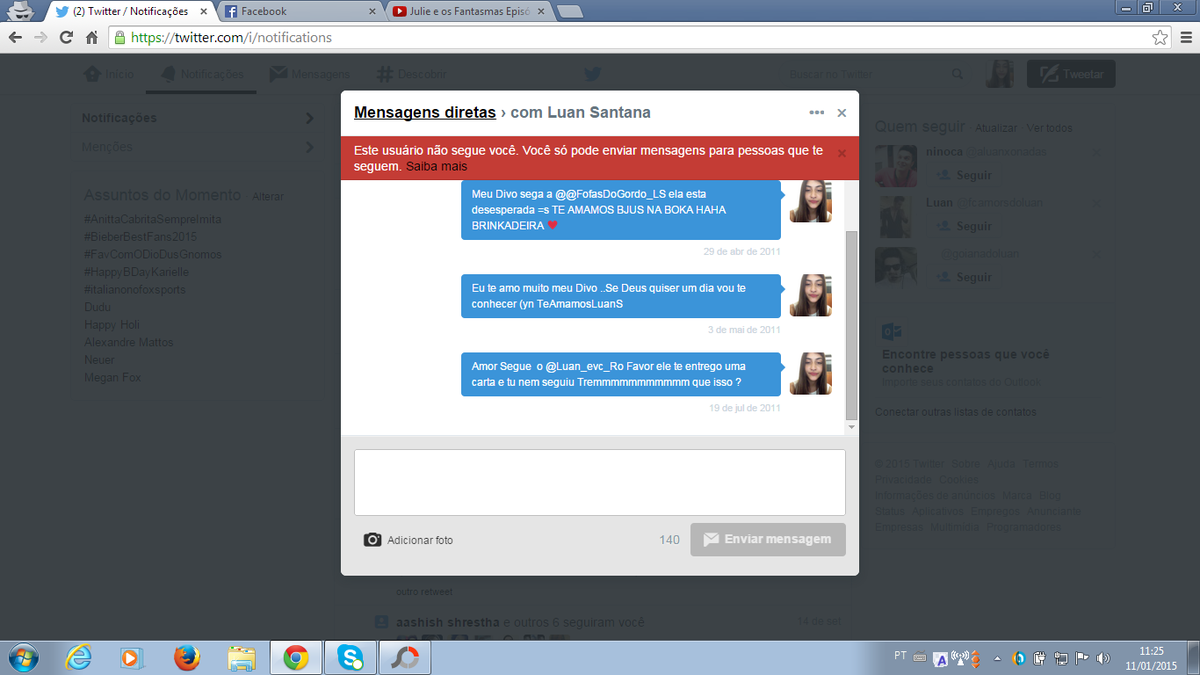Expand Menções in the left sidebar

pos(199,147)
